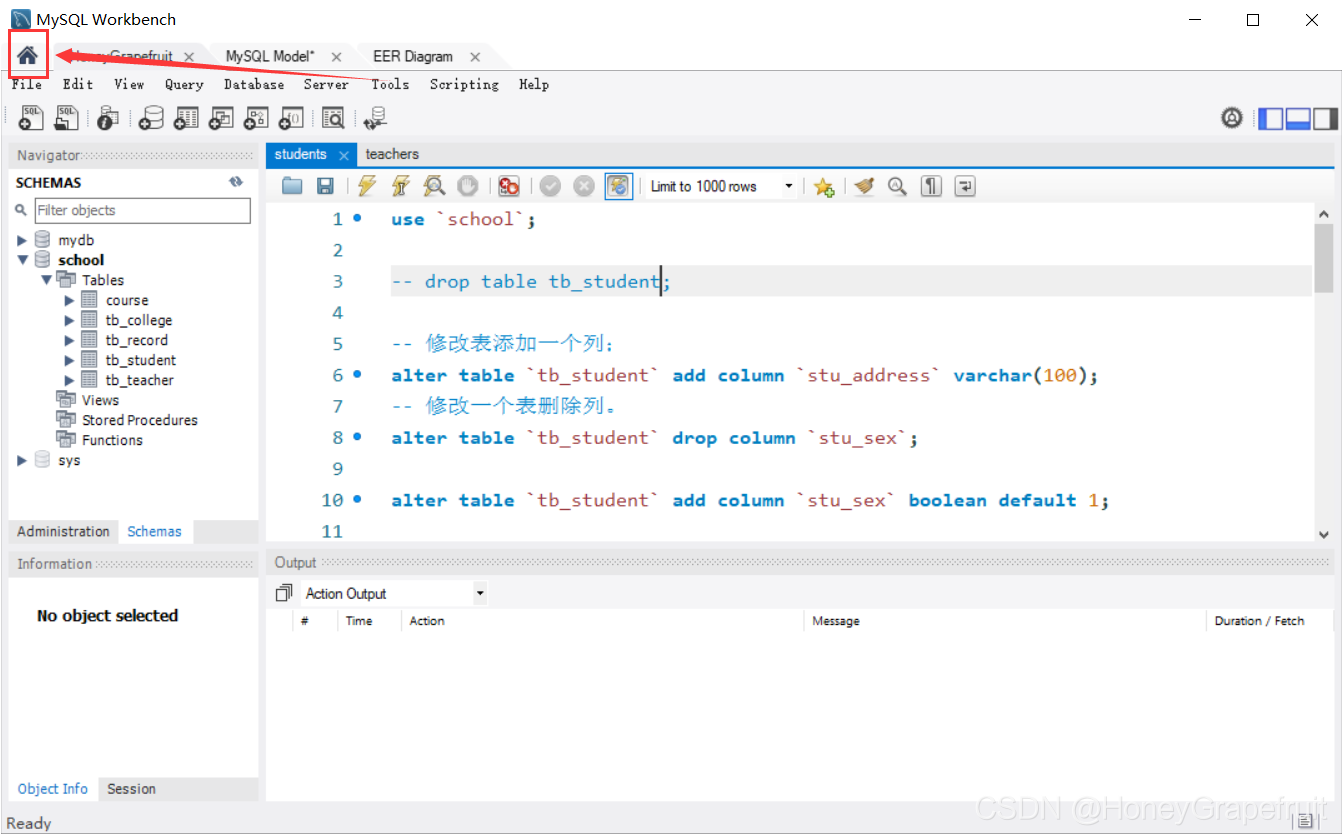Click the Filter objects search field

[143, 210]
